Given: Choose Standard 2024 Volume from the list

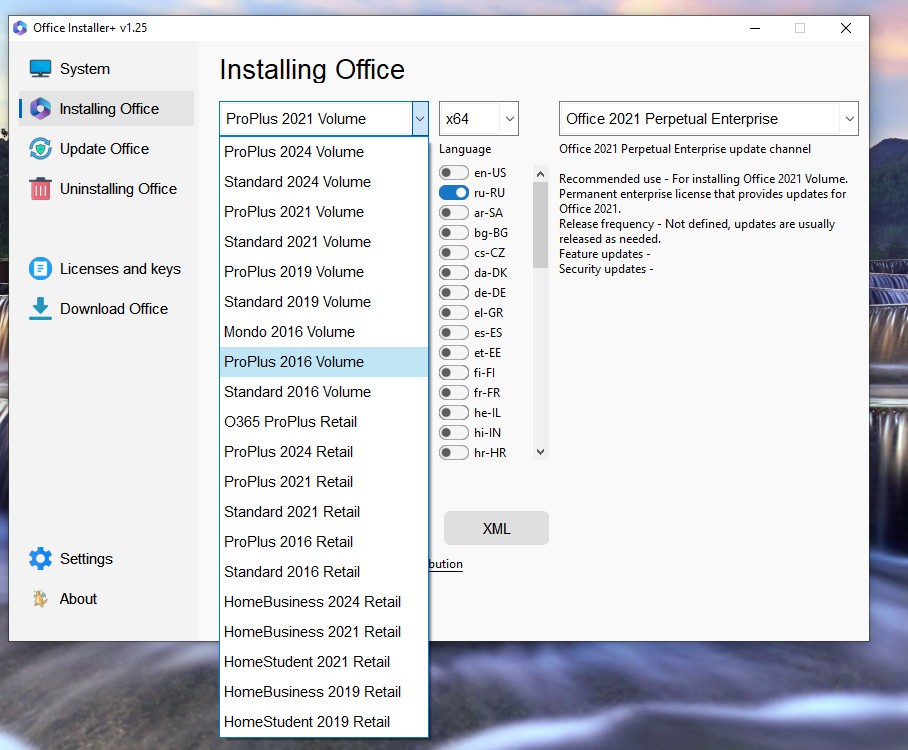Looking at the screenshot, I should (324, 182).
